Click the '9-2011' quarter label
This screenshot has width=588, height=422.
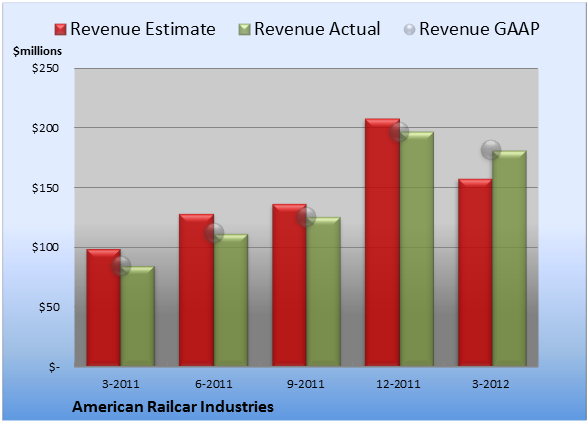pyautogui.click(x=306, y=384)
